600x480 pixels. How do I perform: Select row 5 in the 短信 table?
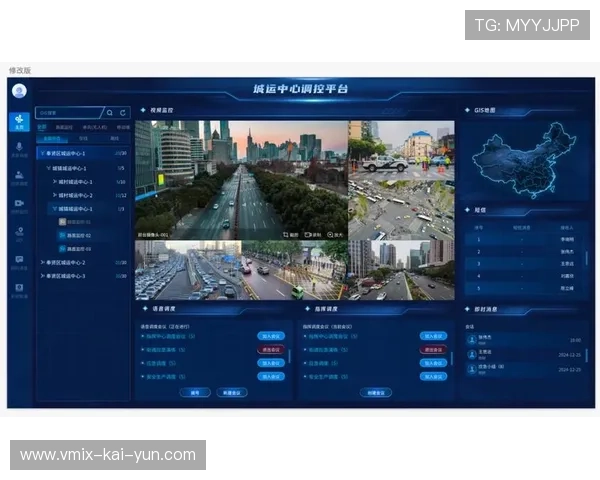[524, 288]
